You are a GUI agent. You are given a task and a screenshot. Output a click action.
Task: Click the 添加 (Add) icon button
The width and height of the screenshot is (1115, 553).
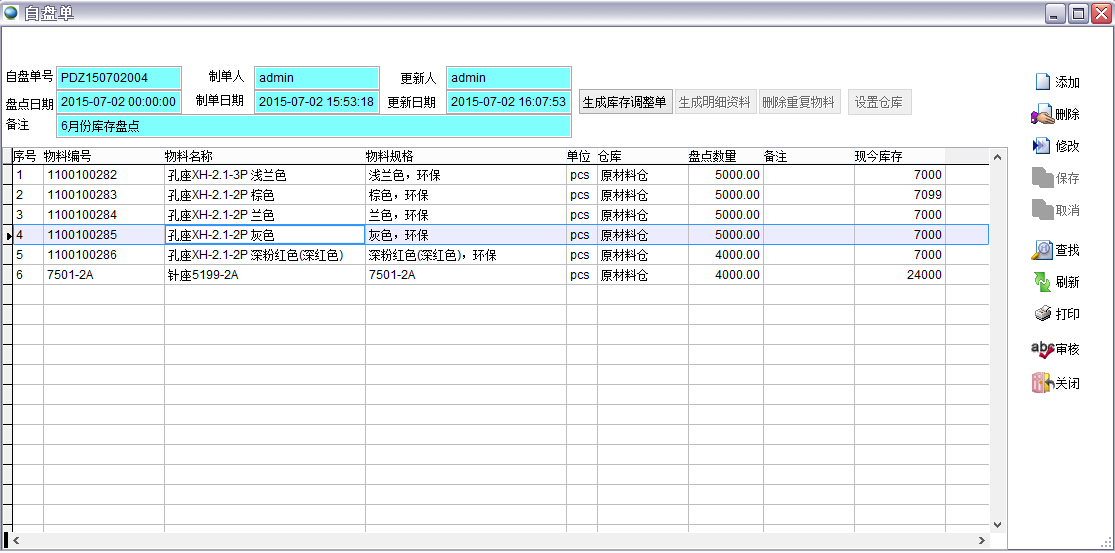tap(1056, 82)
